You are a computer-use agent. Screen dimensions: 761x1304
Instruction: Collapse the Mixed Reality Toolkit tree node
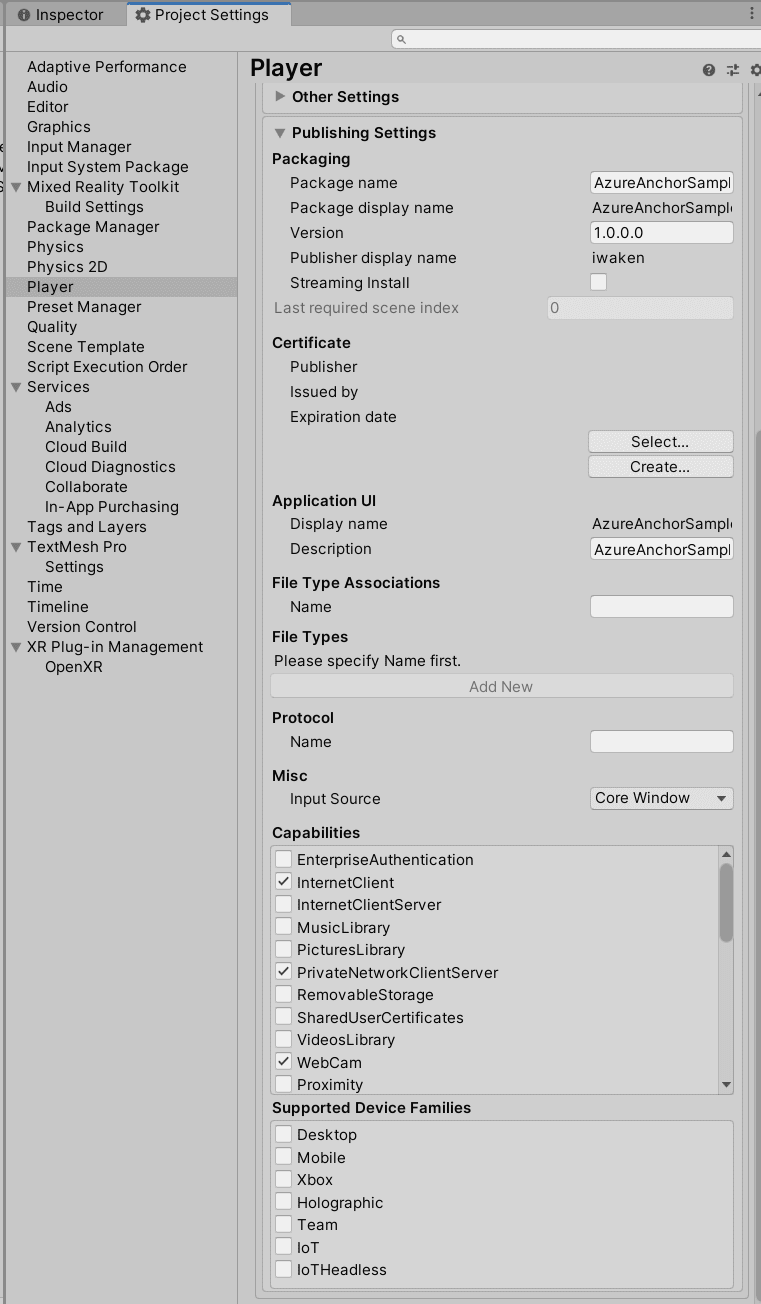point(16,187)
